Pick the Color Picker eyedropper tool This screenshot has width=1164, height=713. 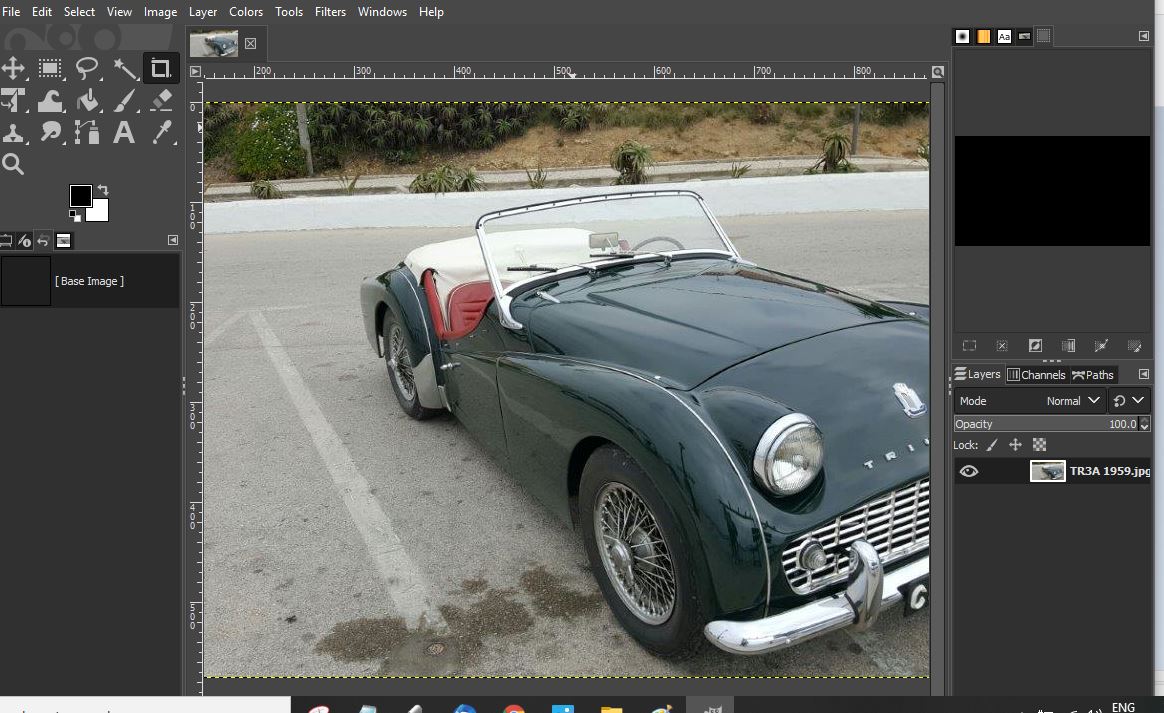click(161, 133)
